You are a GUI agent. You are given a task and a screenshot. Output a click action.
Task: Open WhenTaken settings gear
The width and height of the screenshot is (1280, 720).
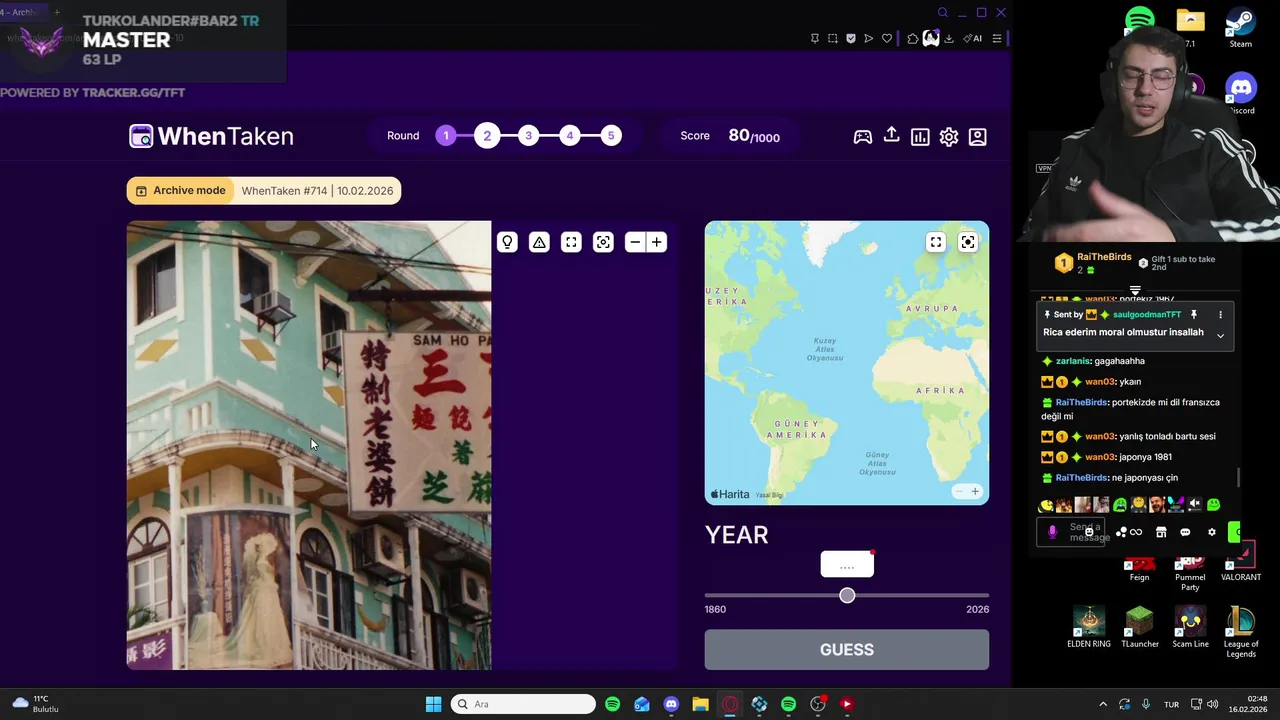(949, 137)
